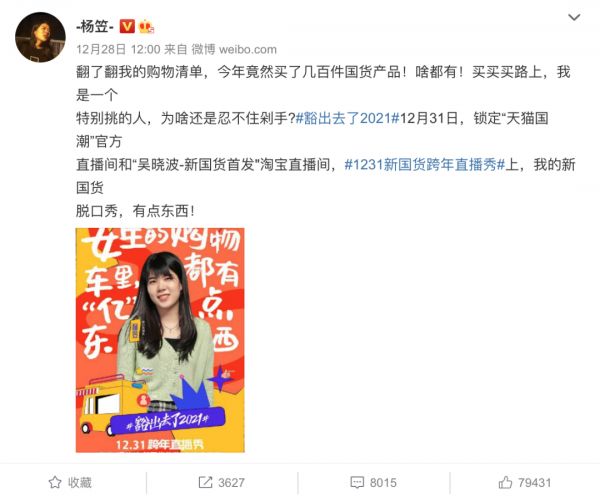Click the star favorite icon
Image resolution: width=600 pixels, height=497 pixels.
(55, 482)
